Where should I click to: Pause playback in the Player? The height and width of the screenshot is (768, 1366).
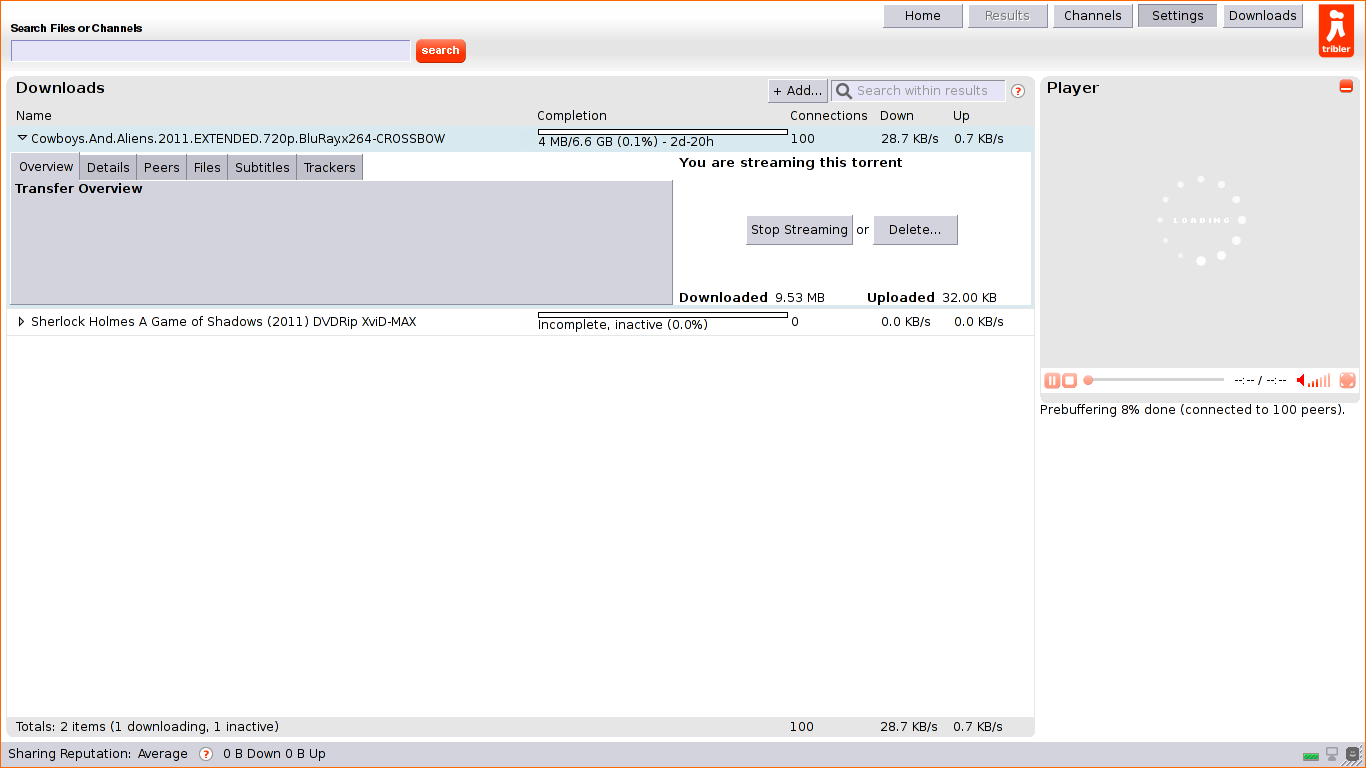1052,380
